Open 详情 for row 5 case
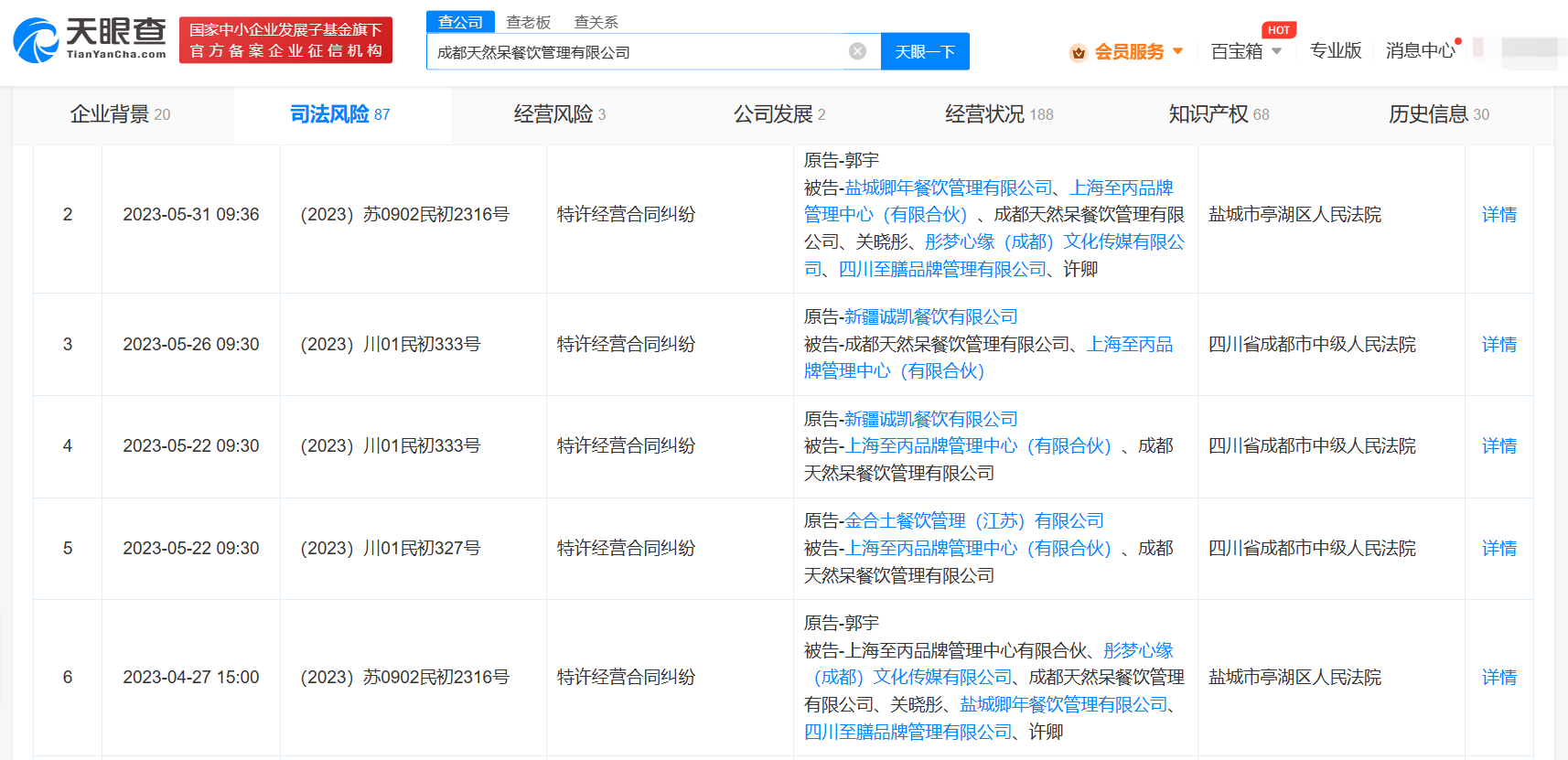Viewport: 1568px width, 760px height. [x=1499, y=549]
